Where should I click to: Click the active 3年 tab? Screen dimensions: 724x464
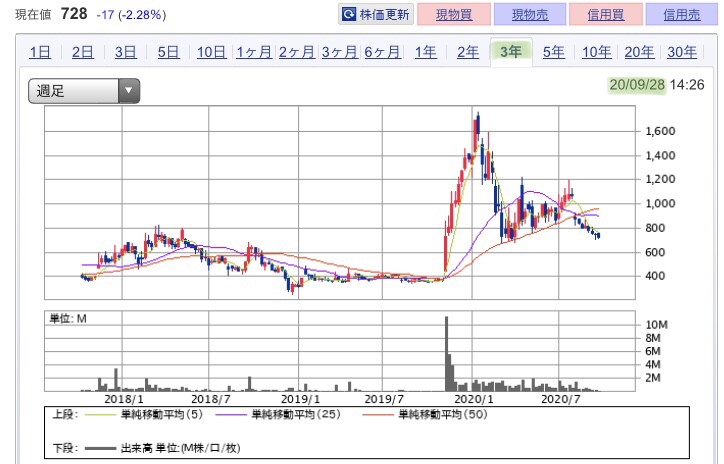pyautogui.click(x=511, y=52)
